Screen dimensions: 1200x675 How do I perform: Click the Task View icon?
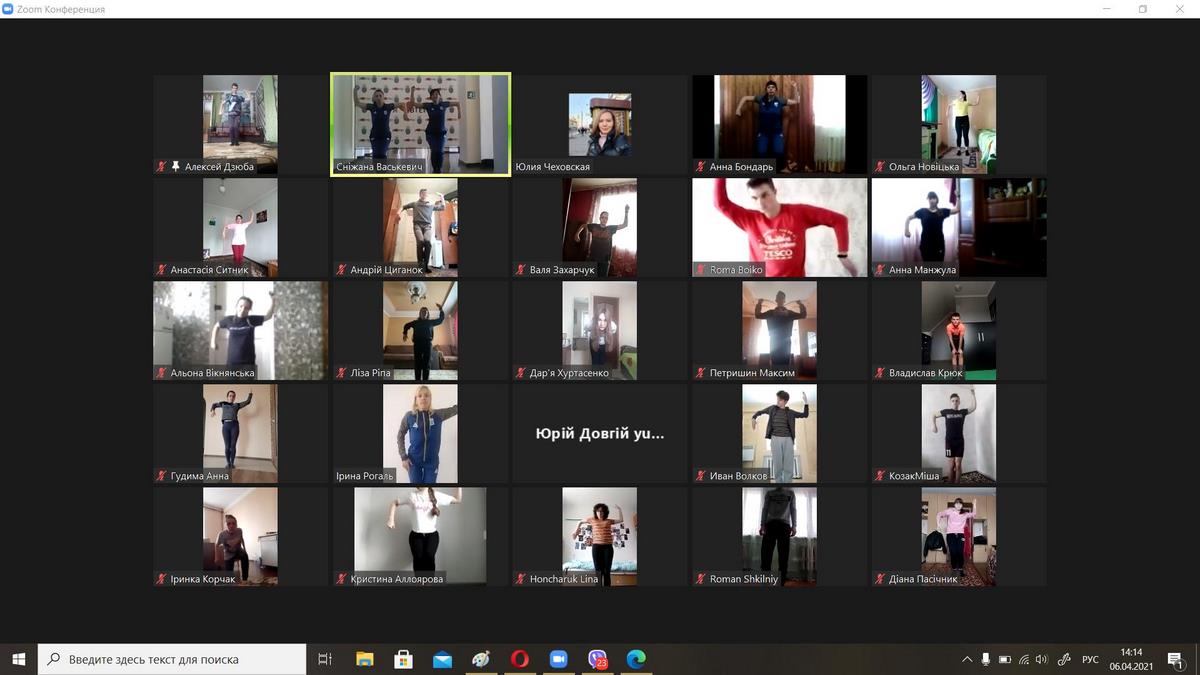pos(325,659)
